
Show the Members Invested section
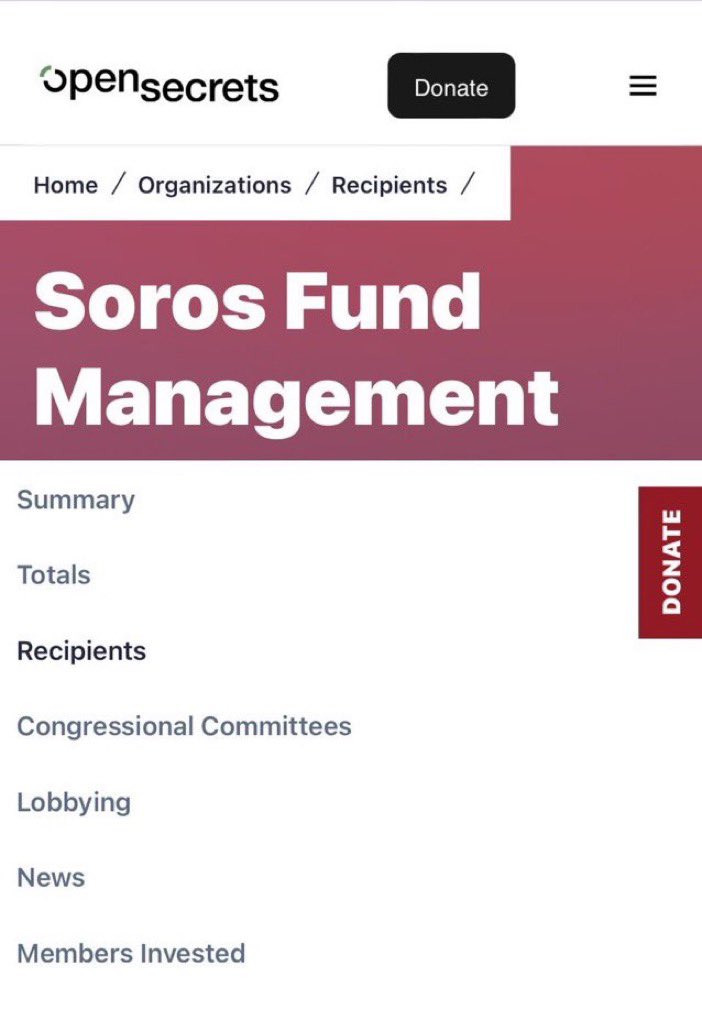point(131,953)
